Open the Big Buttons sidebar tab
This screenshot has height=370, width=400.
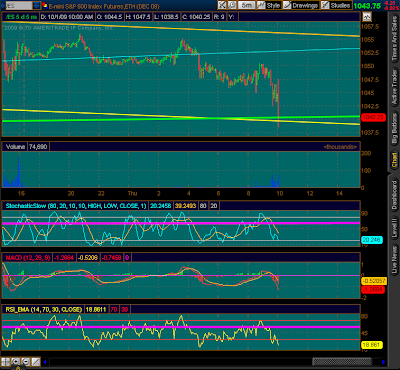click(395, 128)
